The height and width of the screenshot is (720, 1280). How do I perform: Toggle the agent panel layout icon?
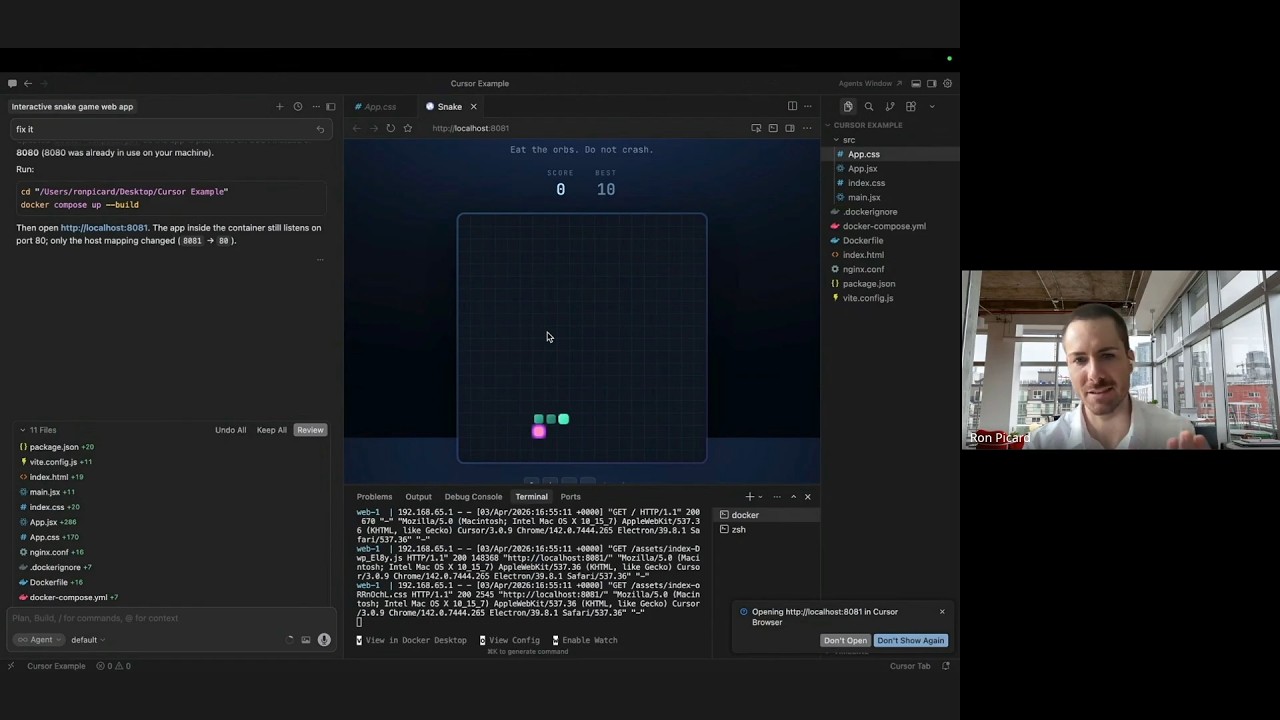(331, 107)
